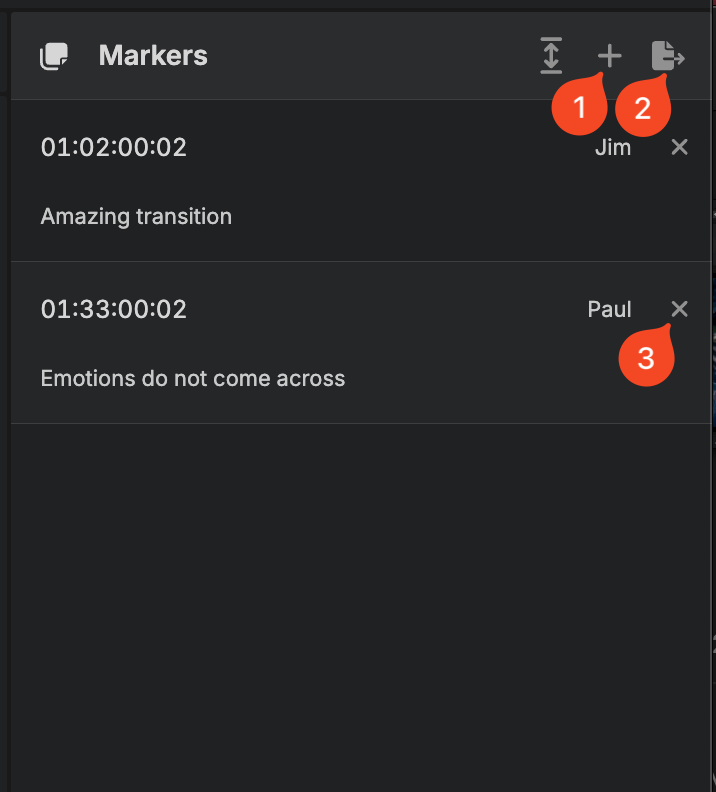
Task: Click the empty area below the markers list
Action: point(360,600)
